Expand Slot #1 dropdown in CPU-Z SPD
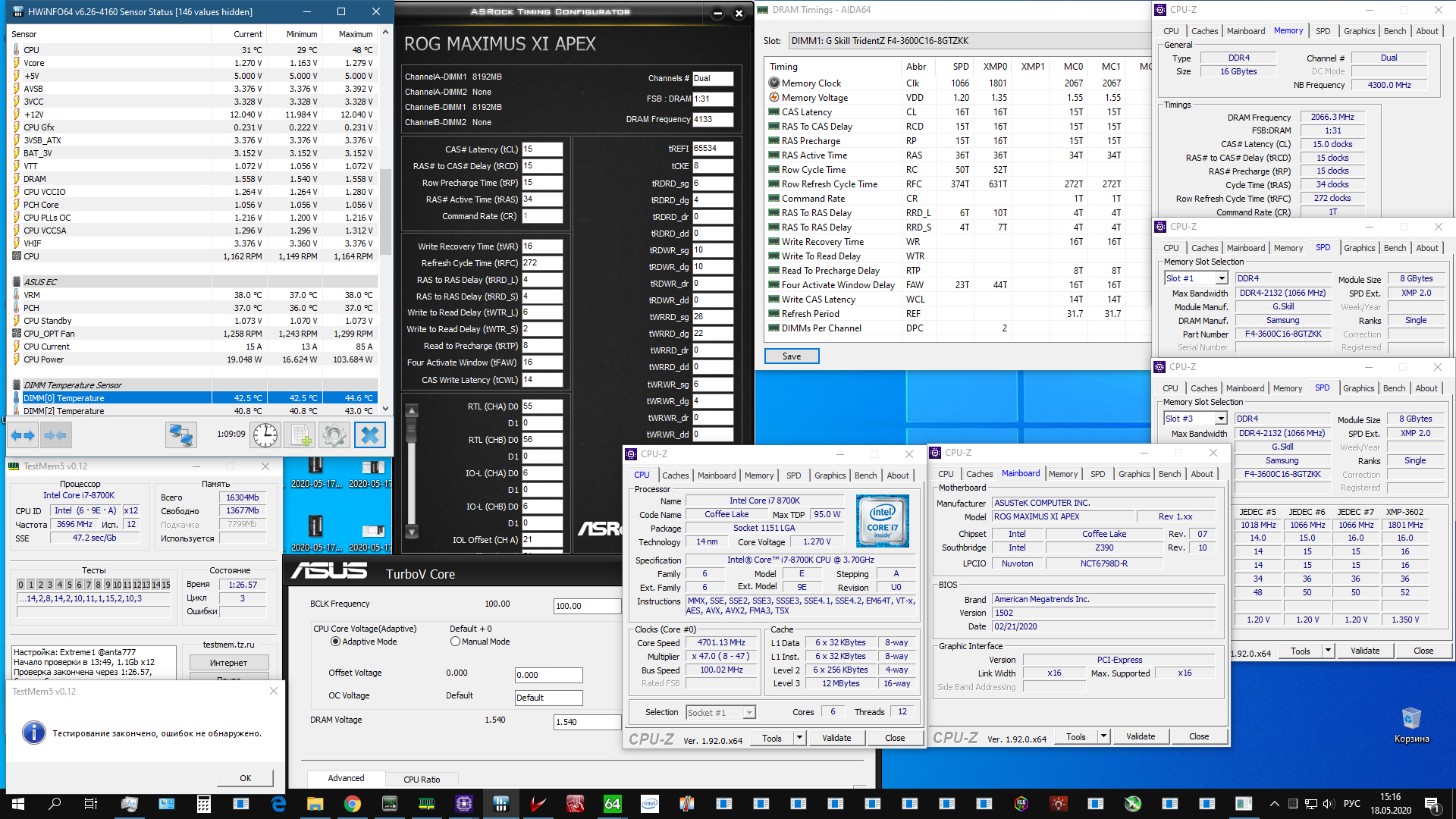1456x819 pixels. click(1221, 278)
